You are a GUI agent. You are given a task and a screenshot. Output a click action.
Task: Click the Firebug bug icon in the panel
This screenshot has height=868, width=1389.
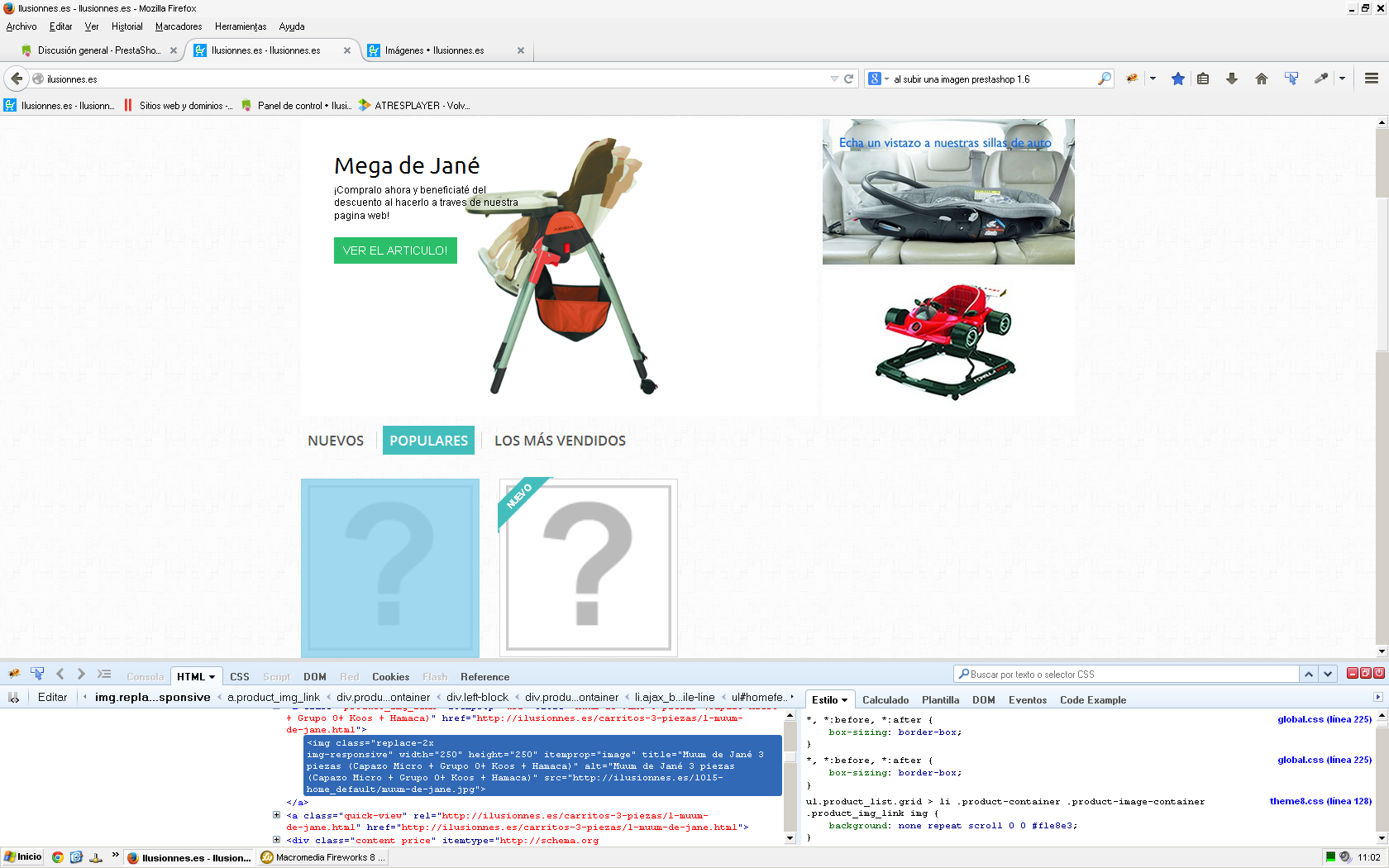click(x=14, y=674)
